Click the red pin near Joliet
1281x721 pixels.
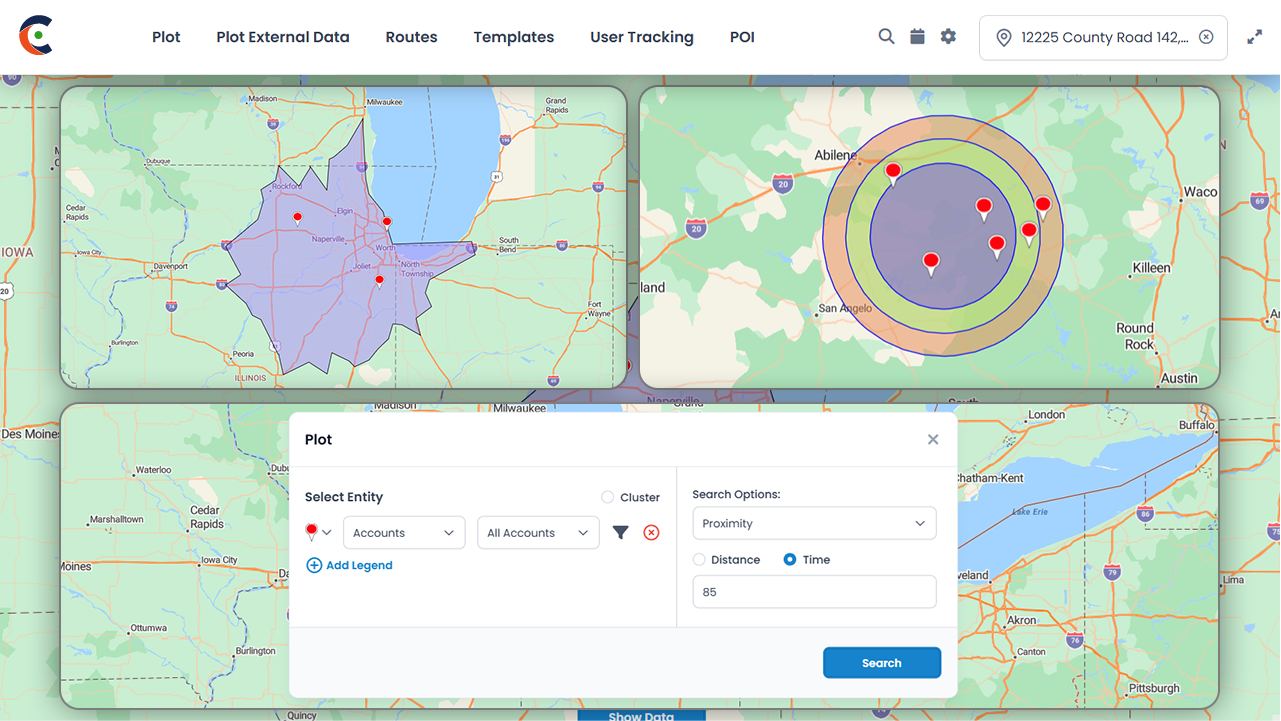[379, 282]
